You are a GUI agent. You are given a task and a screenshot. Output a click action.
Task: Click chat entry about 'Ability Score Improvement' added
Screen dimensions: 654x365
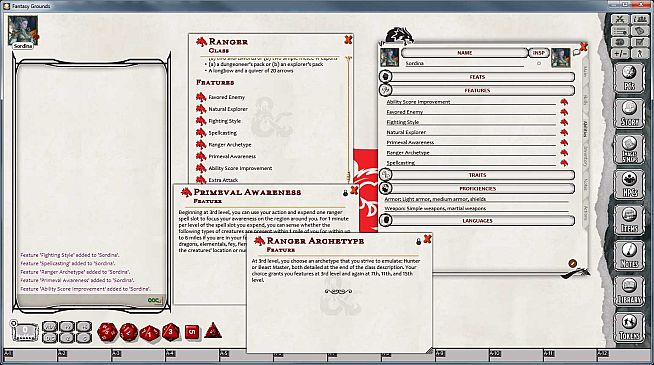point(85,289)
